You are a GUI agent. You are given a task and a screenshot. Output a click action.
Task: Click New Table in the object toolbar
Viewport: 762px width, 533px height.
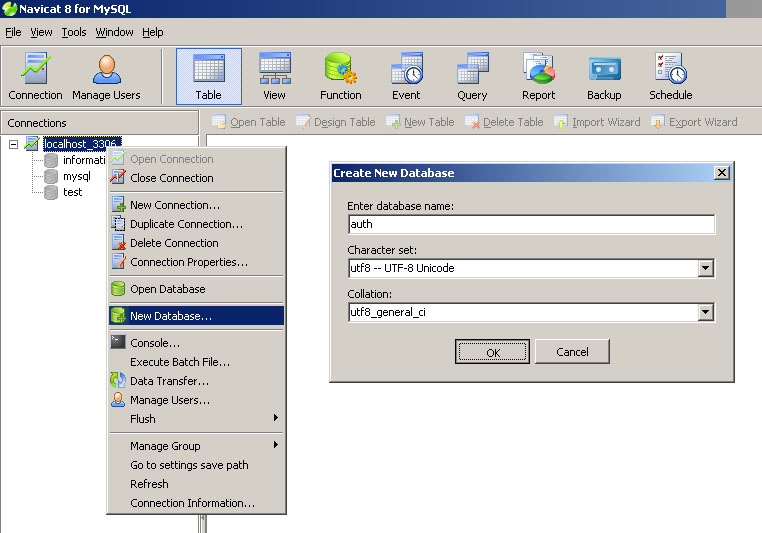click(420, 122)
